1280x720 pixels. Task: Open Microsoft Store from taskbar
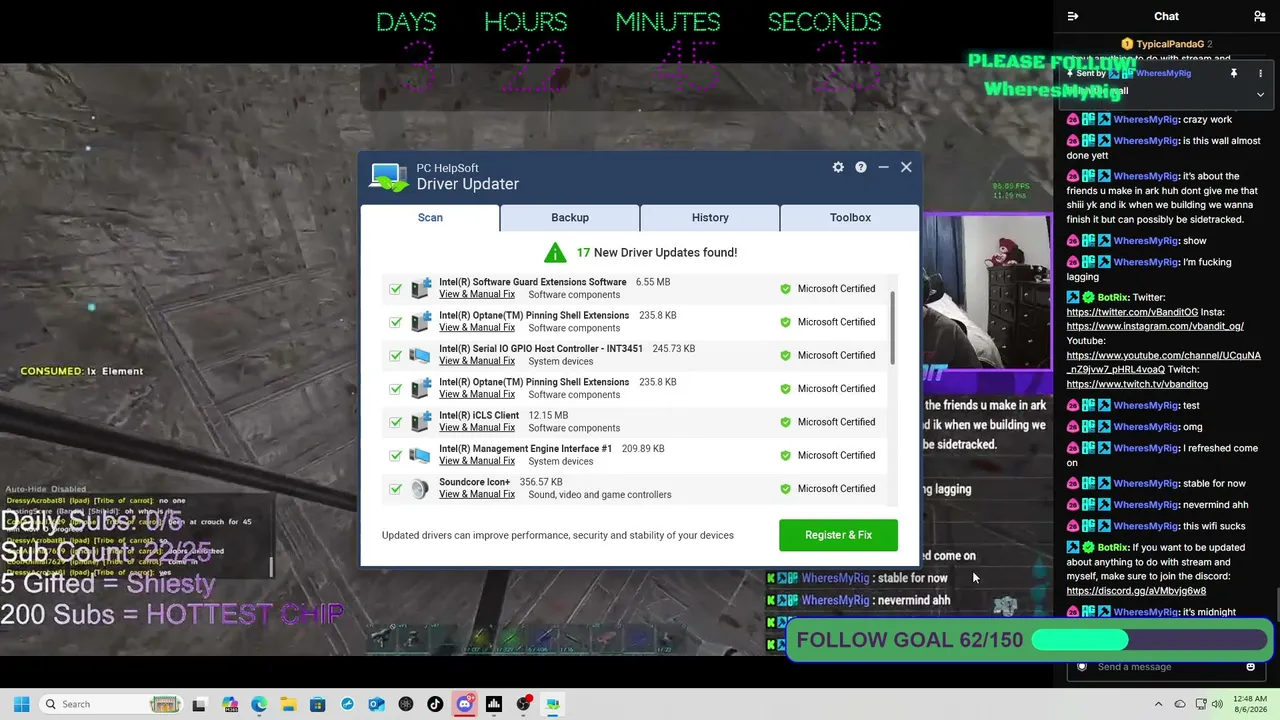click(317, 704)
